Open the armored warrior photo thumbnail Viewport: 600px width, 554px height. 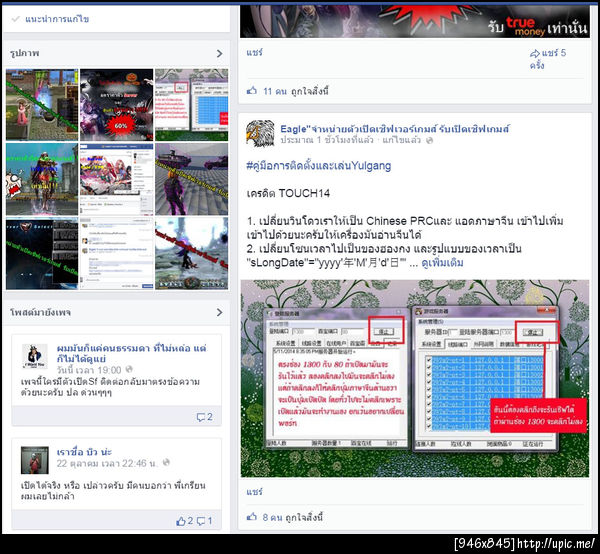(42, 179)
